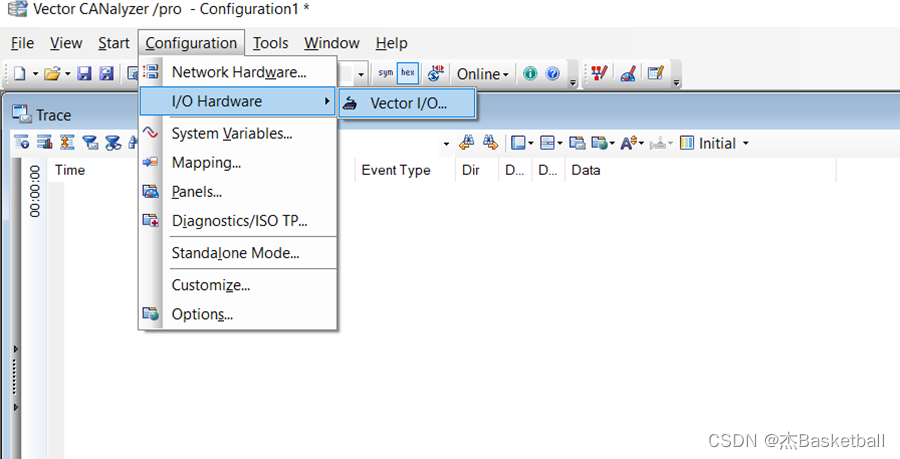This screenshot has width=900, height=459.
Task: Click the blue help question icon
Action: coord(553,73)
